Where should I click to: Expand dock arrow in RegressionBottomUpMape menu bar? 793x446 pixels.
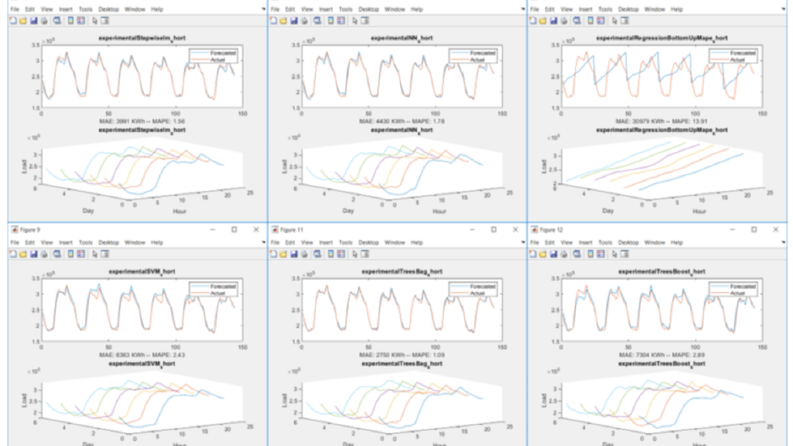click(x=783, y=9)
